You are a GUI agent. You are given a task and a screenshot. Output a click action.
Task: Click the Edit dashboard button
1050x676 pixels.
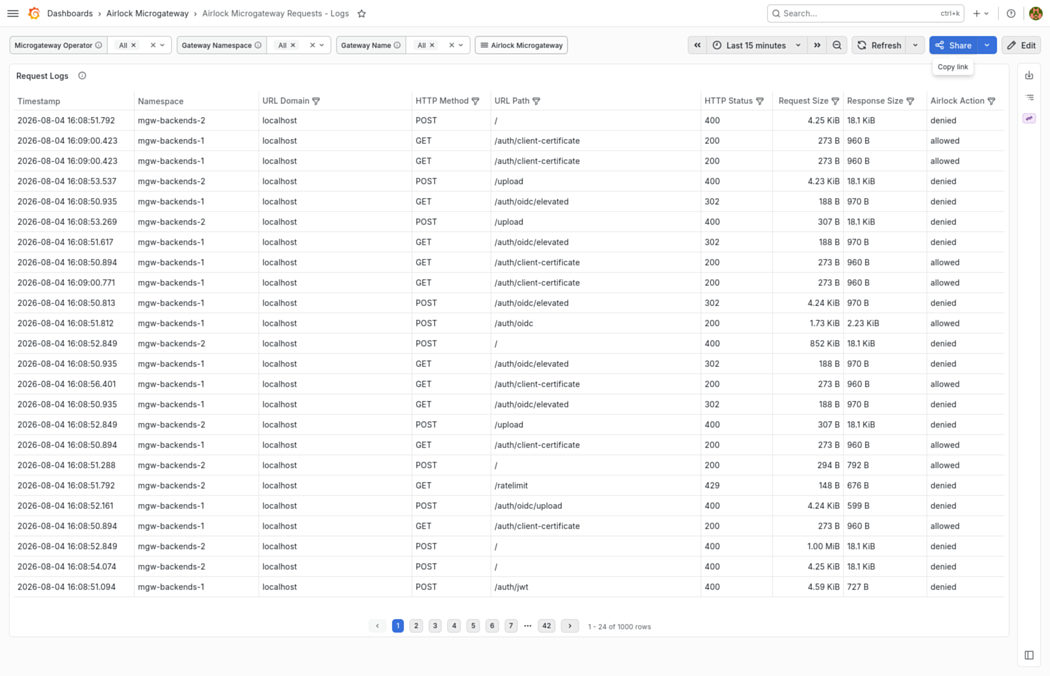click(x=1021, y=46)
